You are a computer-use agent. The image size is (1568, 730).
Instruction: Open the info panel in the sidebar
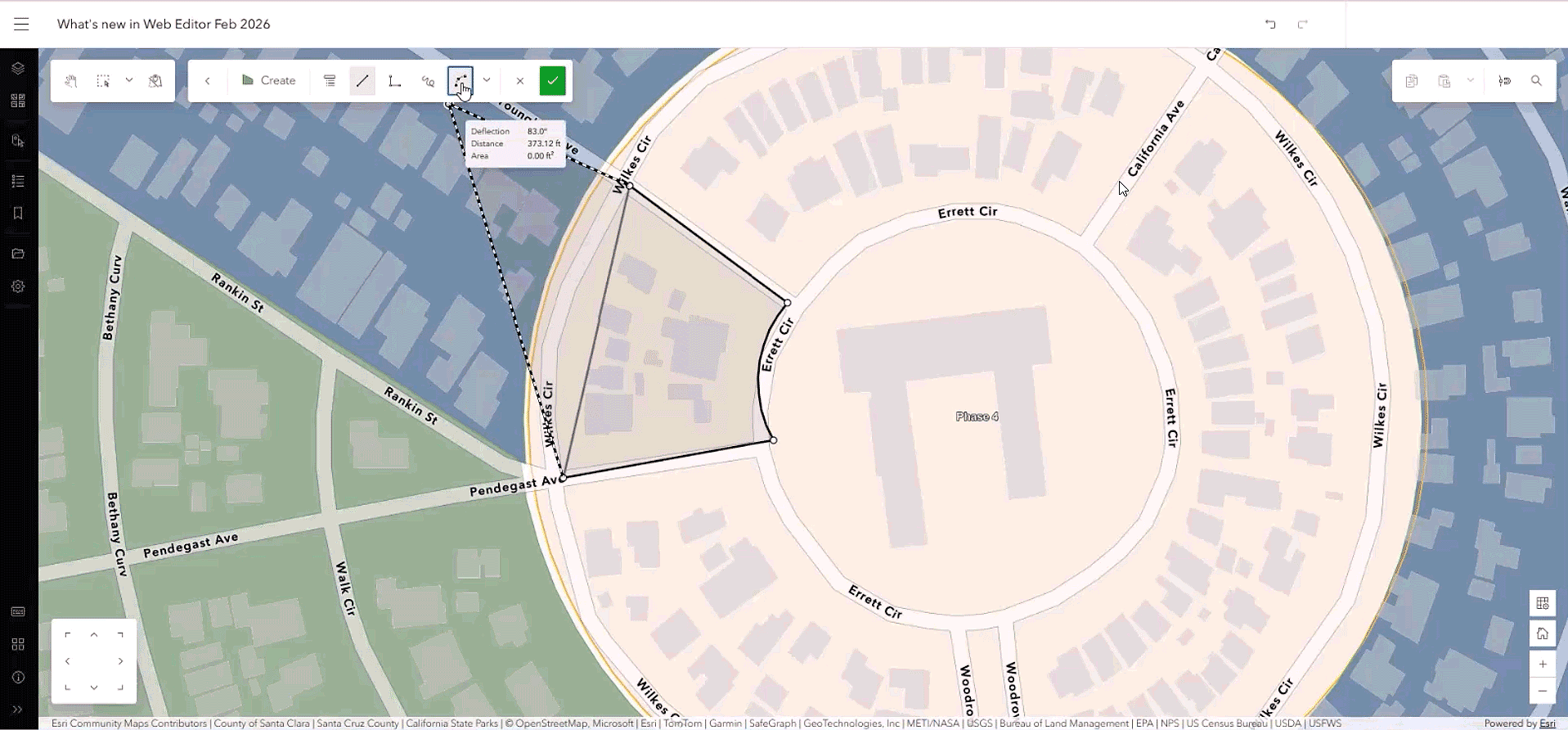pyautogui.click(x=18, y=677)
